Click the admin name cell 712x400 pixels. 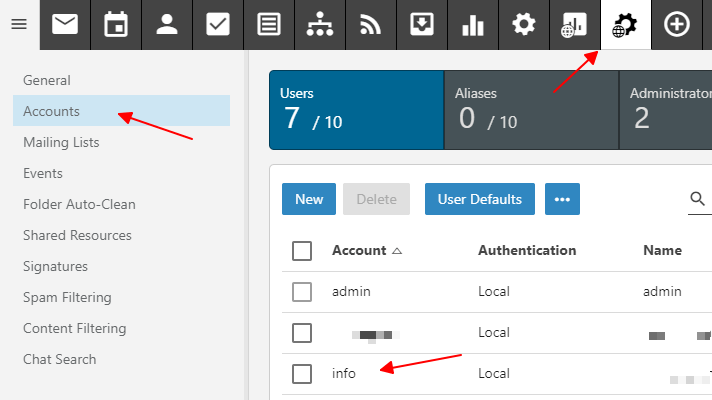pyautogui.click(x=662, y=291)
